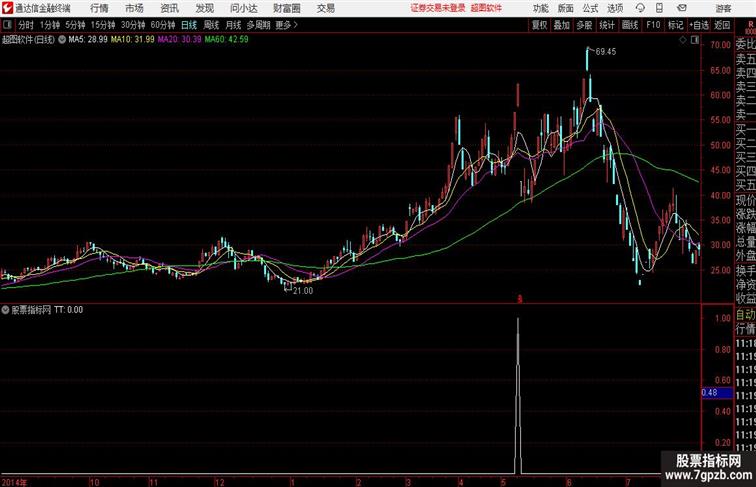This screenshot has width=756, height=487.
Task: Expand 更多 periods chevron
Action: (296, 25)
